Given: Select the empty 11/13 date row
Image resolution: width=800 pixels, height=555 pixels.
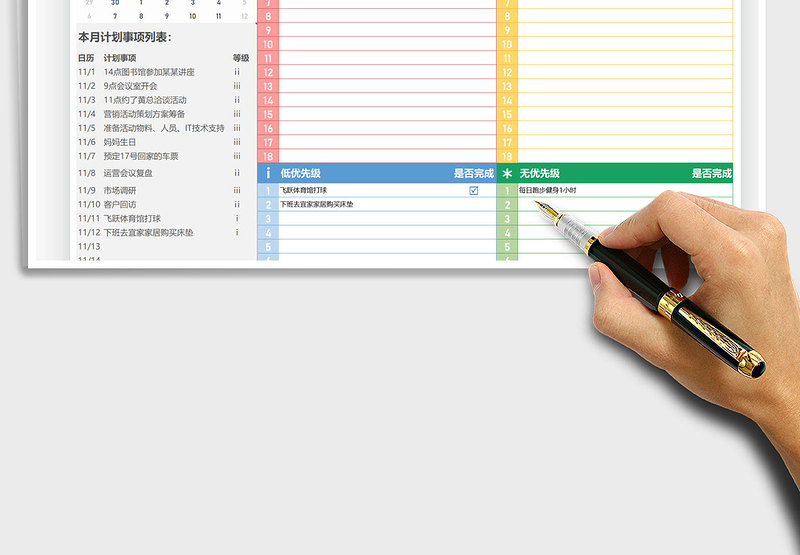Looking at the screenshot, I should 89,246.
